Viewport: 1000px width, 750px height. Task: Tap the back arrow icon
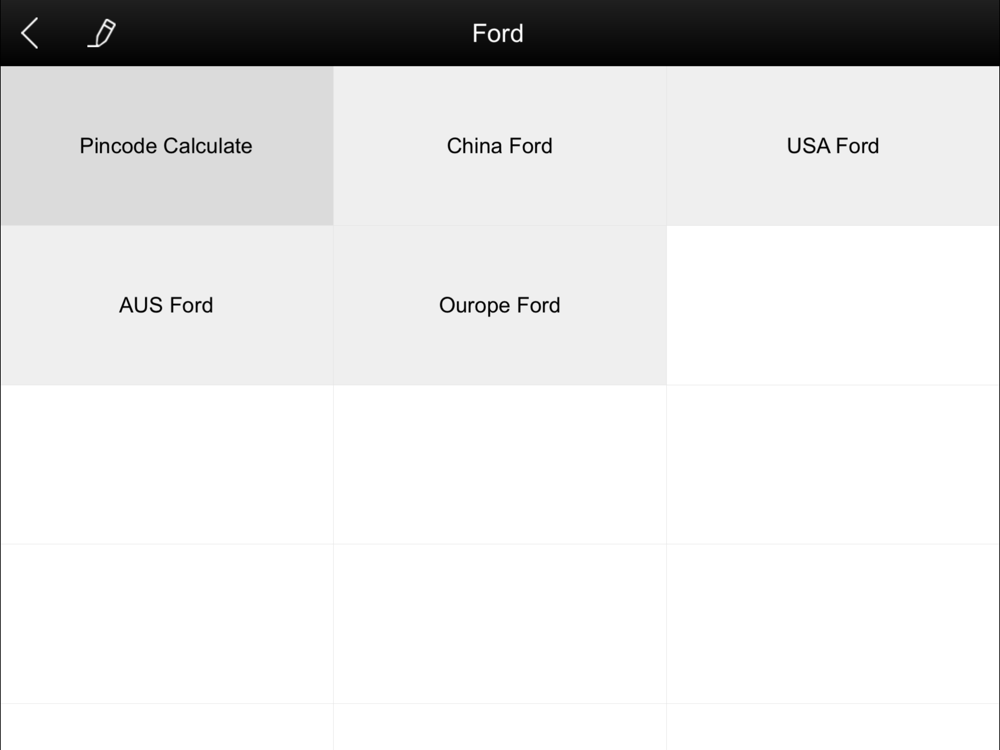(30, 33)
